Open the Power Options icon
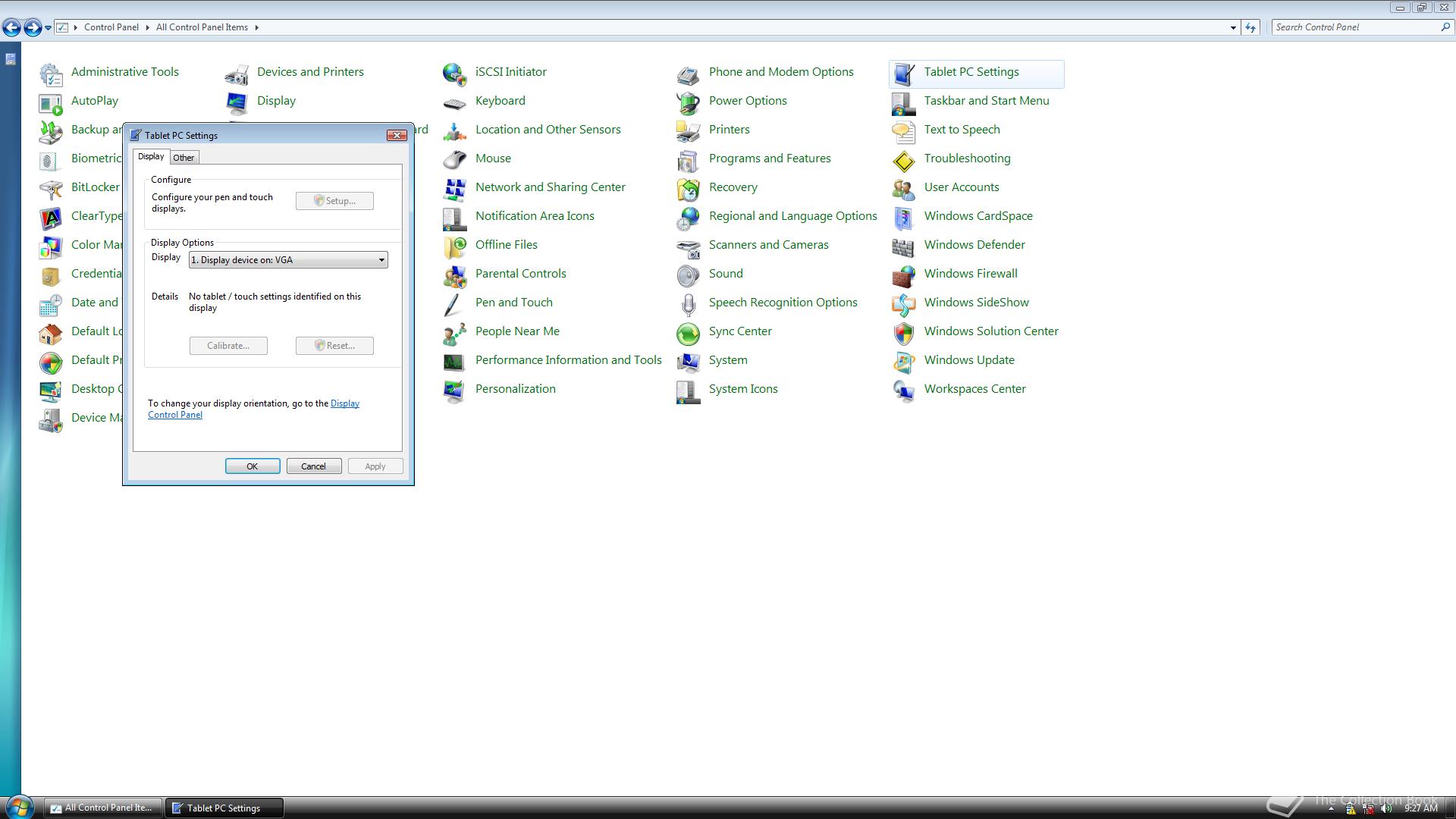The image size is (1456, 819). click(689, 102)
